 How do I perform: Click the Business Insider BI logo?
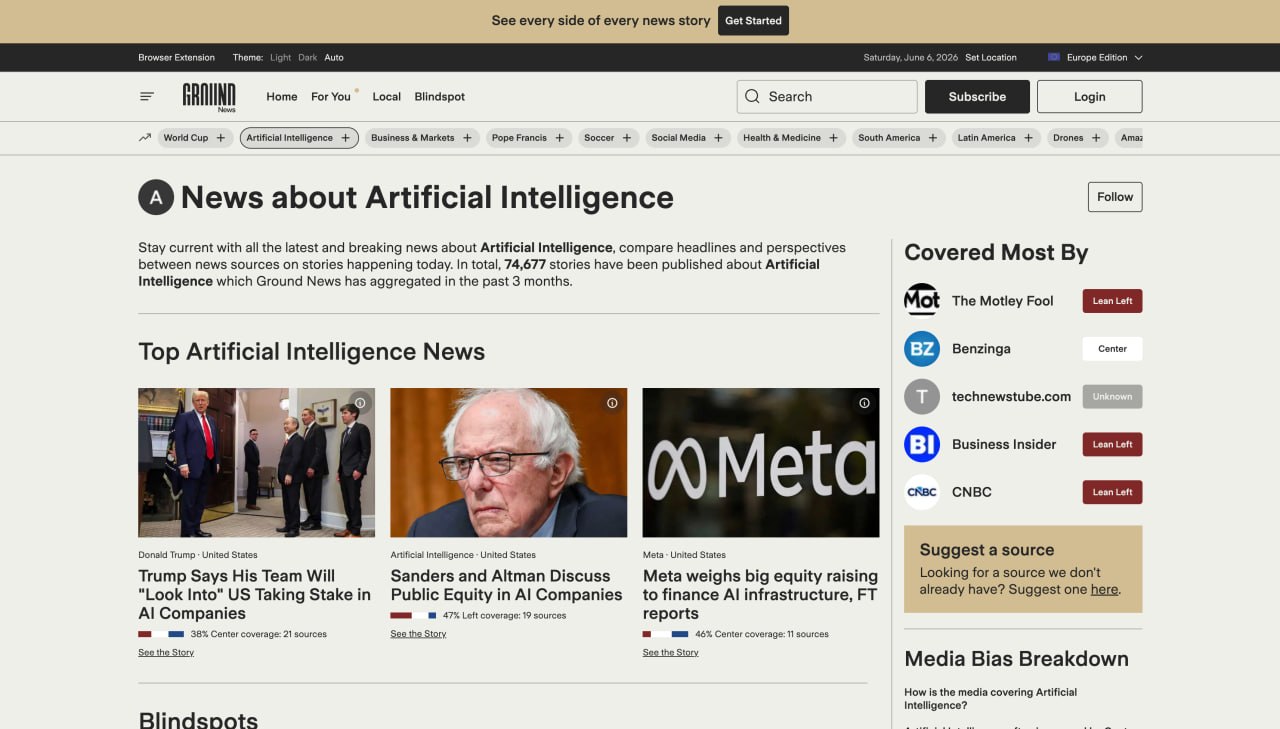[922, 444]
